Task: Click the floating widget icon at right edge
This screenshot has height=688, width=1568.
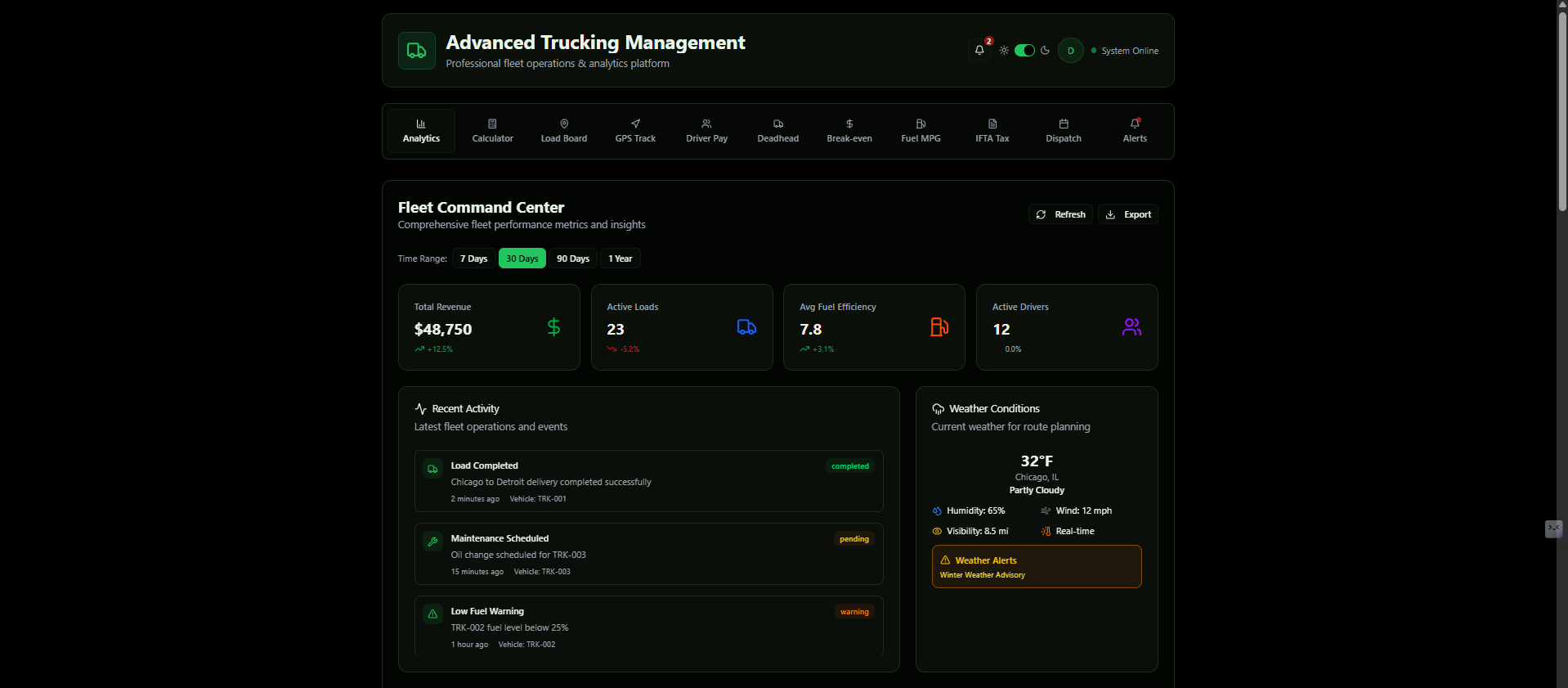Action: [x=1554, y=529]
